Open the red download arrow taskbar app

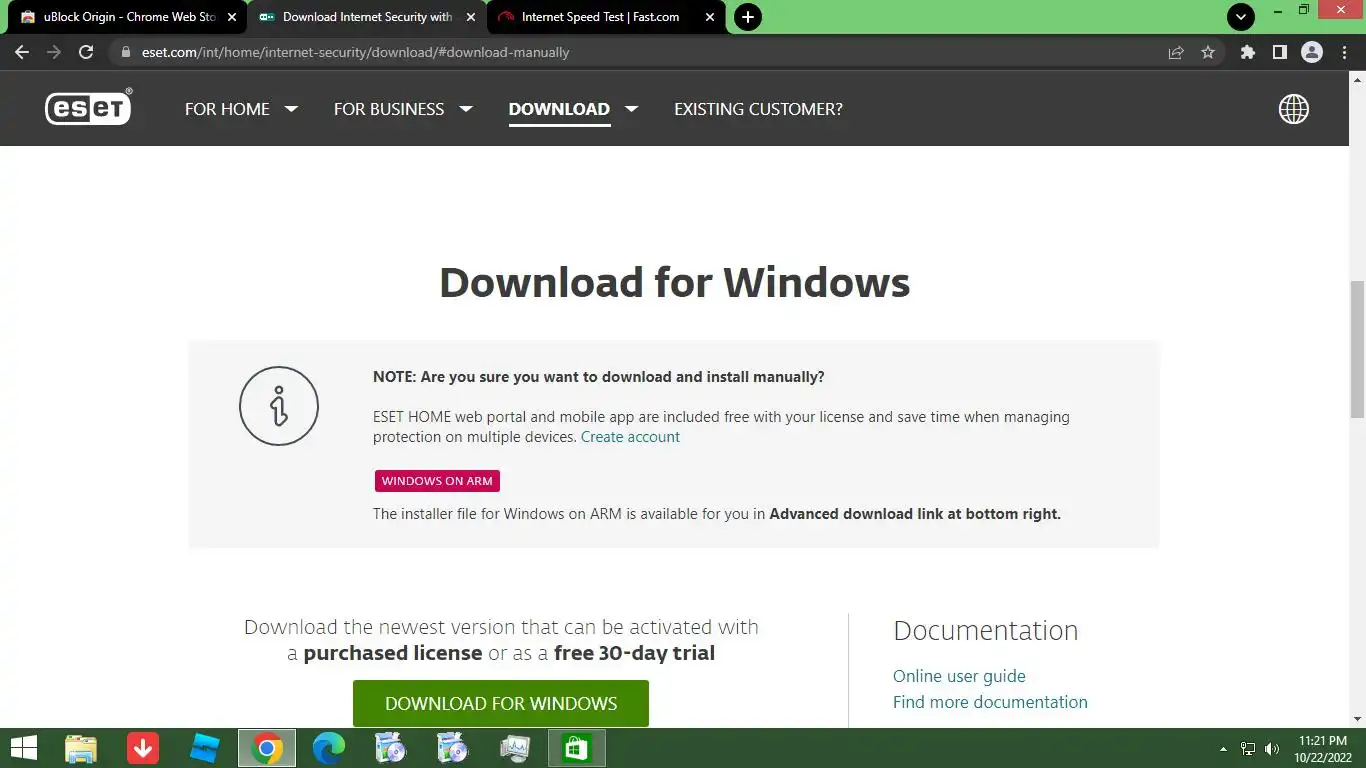click(x=143, y=748)
